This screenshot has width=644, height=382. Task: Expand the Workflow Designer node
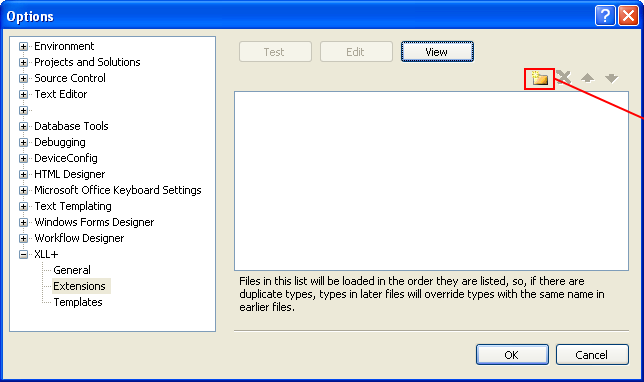click(23, 239)
